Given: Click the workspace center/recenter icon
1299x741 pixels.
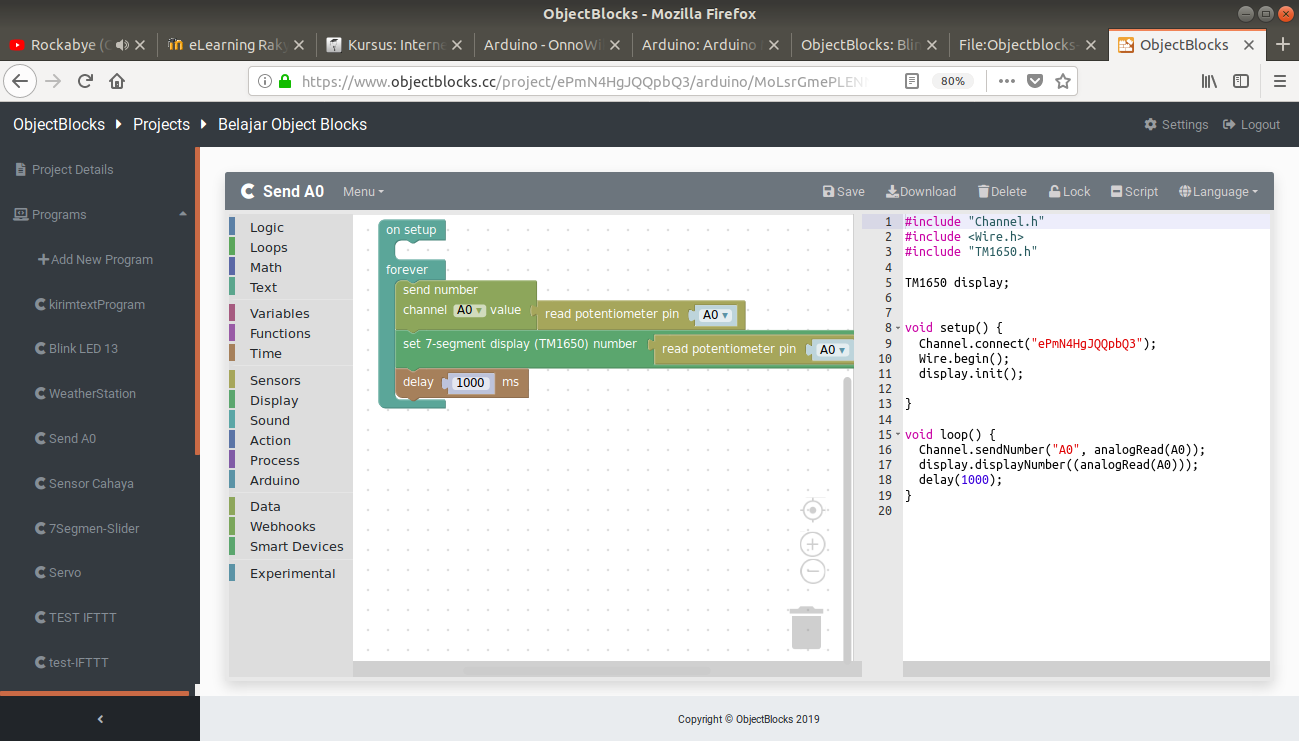Looking at the screenshot, I should tap(813, 510).
